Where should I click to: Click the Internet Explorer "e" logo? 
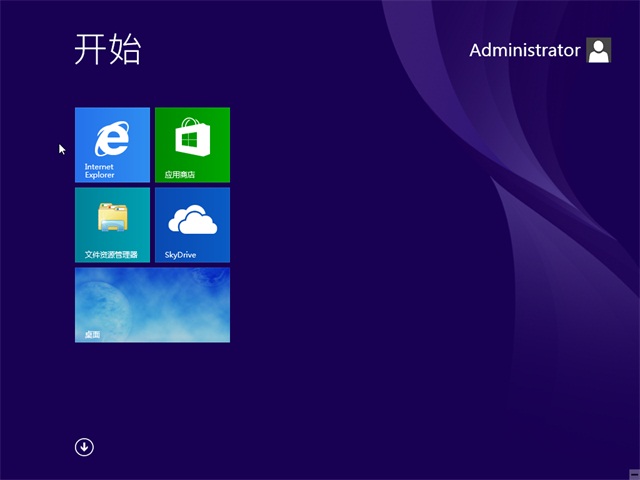pyautogui.click(x=112, y=138)
